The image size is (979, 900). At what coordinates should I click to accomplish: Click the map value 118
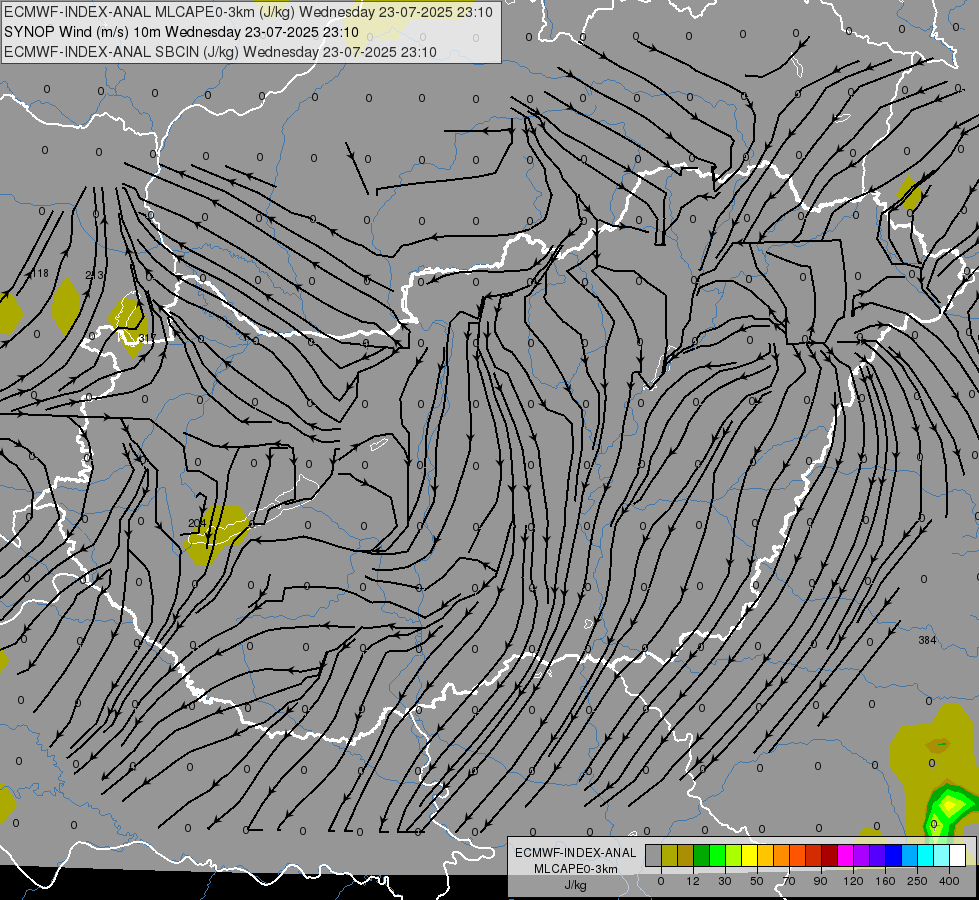click(39, 274)
